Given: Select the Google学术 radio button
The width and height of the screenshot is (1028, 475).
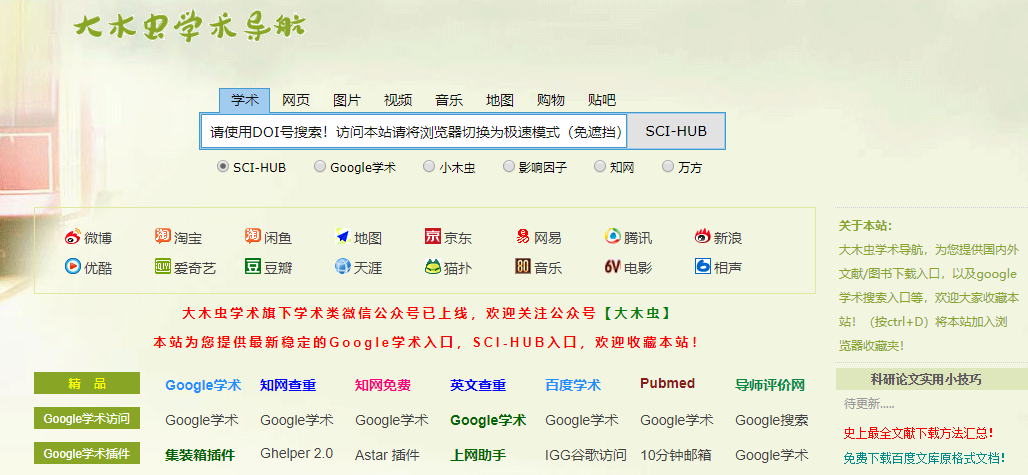Looking at the screenshot, I should tap(319, 166).
